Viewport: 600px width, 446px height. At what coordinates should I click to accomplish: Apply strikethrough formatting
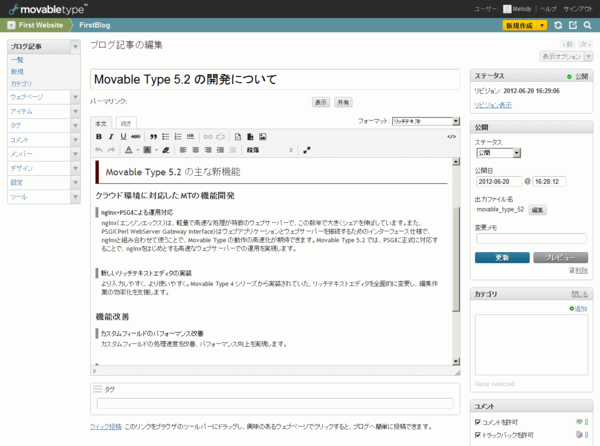[x=135, y=137]
